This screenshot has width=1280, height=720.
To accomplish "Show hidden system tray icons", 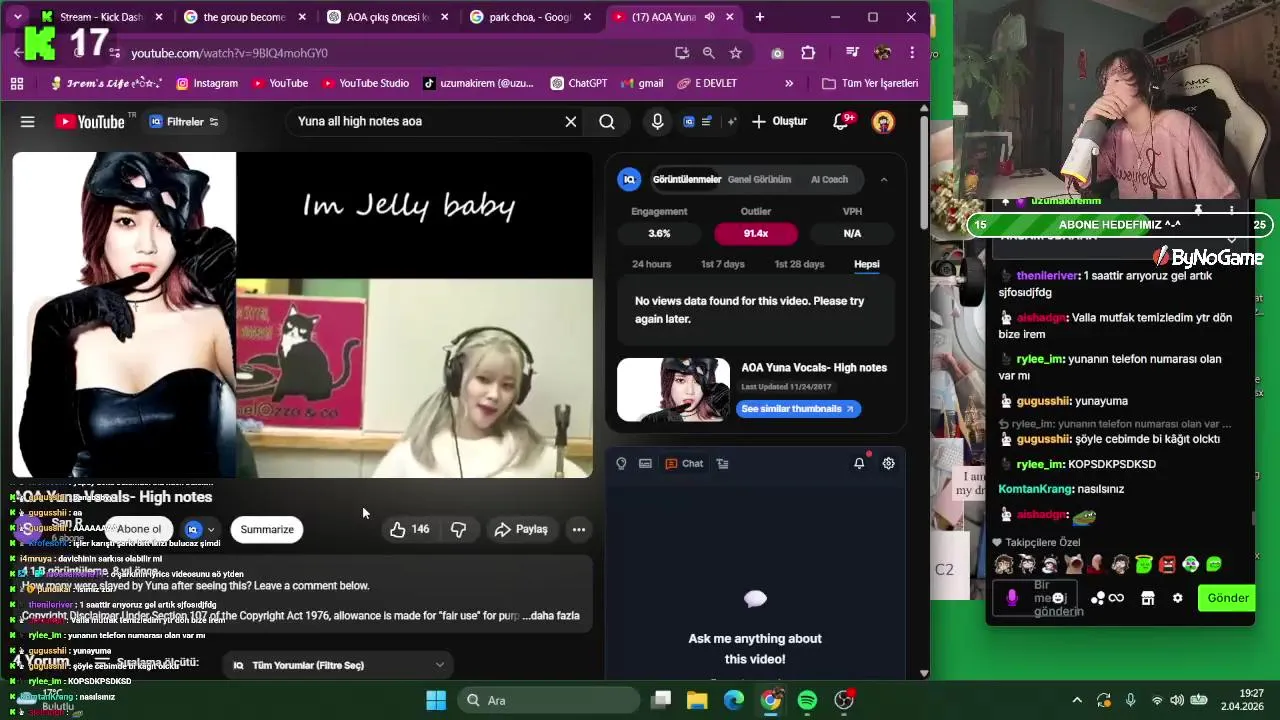I will coord(1077,700).
